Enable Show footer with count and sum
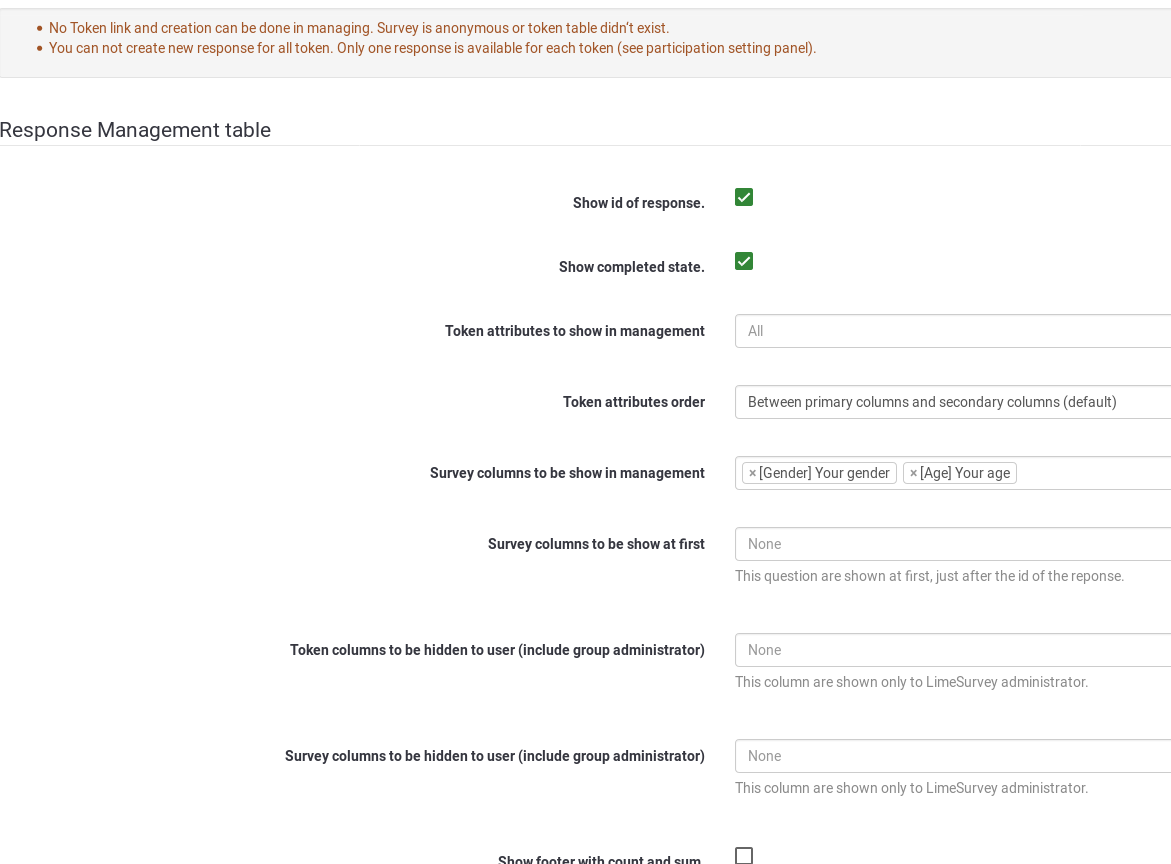1171x864 pixels. [744, 855]
